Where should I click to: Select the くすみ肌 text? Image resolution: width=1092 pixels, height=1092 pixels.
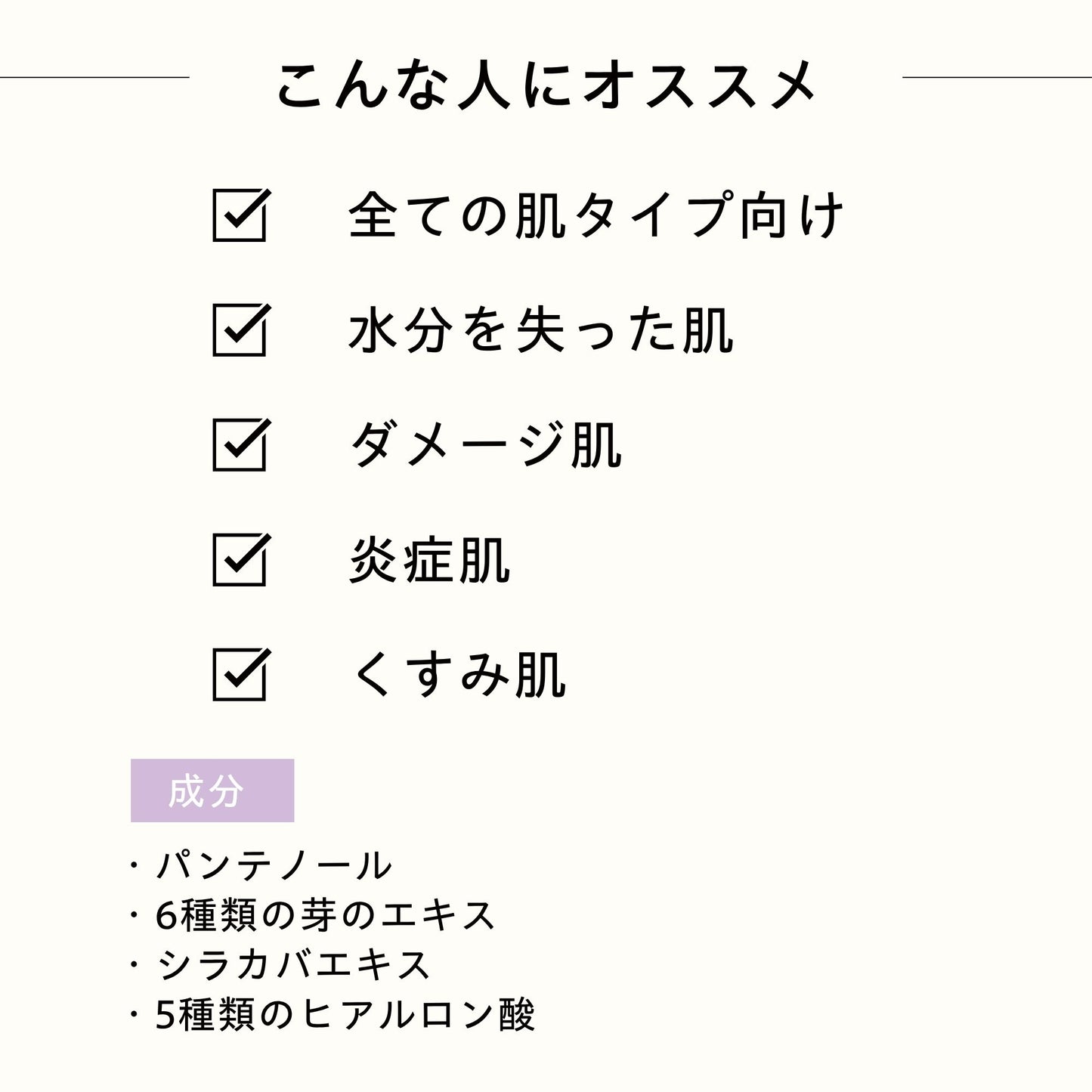point(458,675)
